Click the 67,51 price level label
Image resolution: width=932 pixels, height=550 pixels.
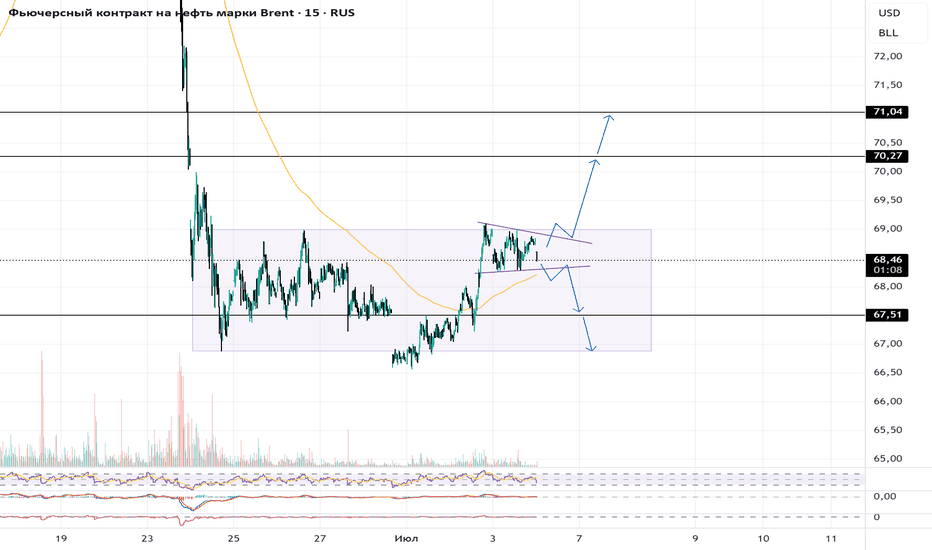887,315
